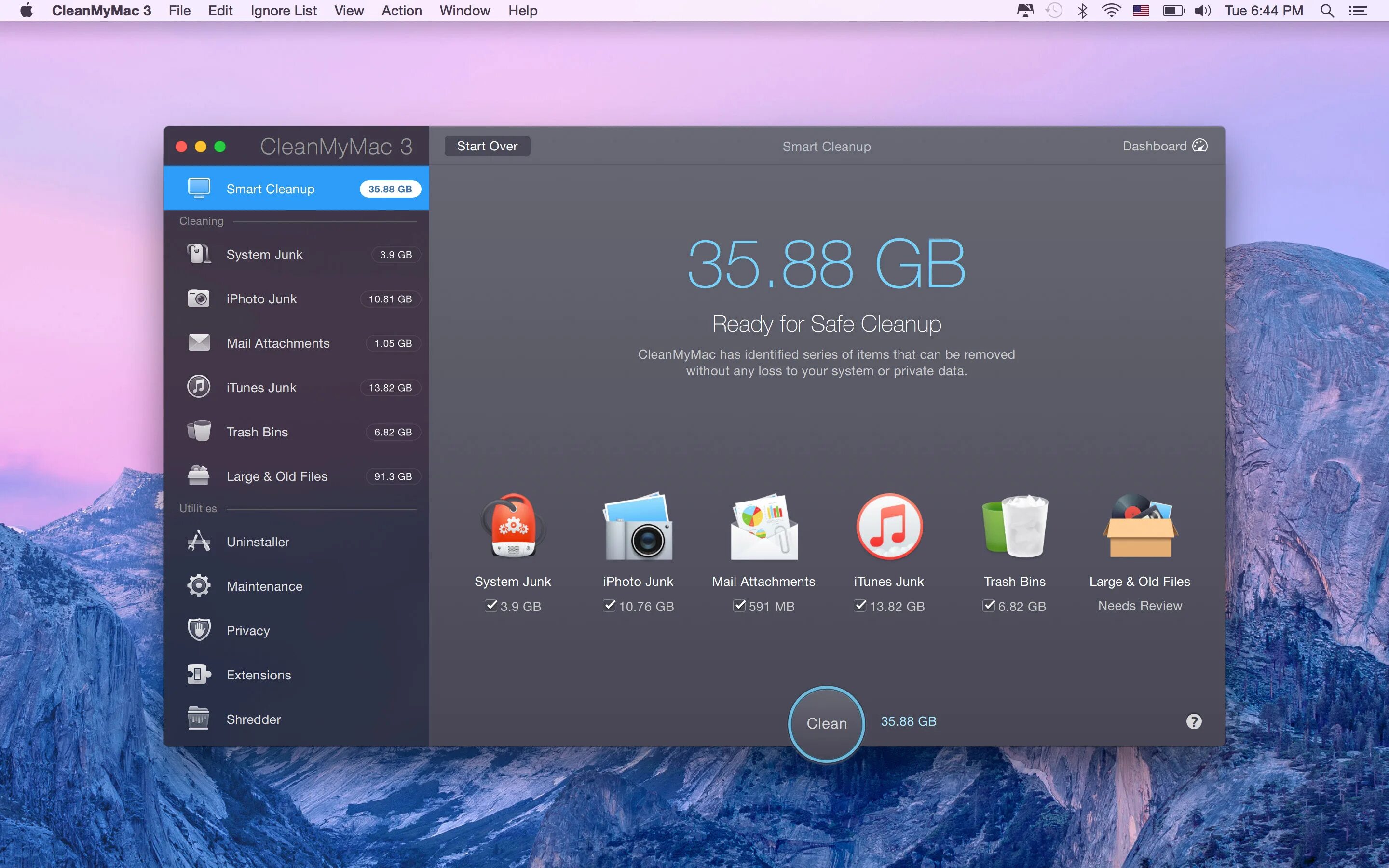Click the Large & Old Files box icon
Image resolution: width=1389 pixels, height=868 pixels.
(x=1140, y=527)
